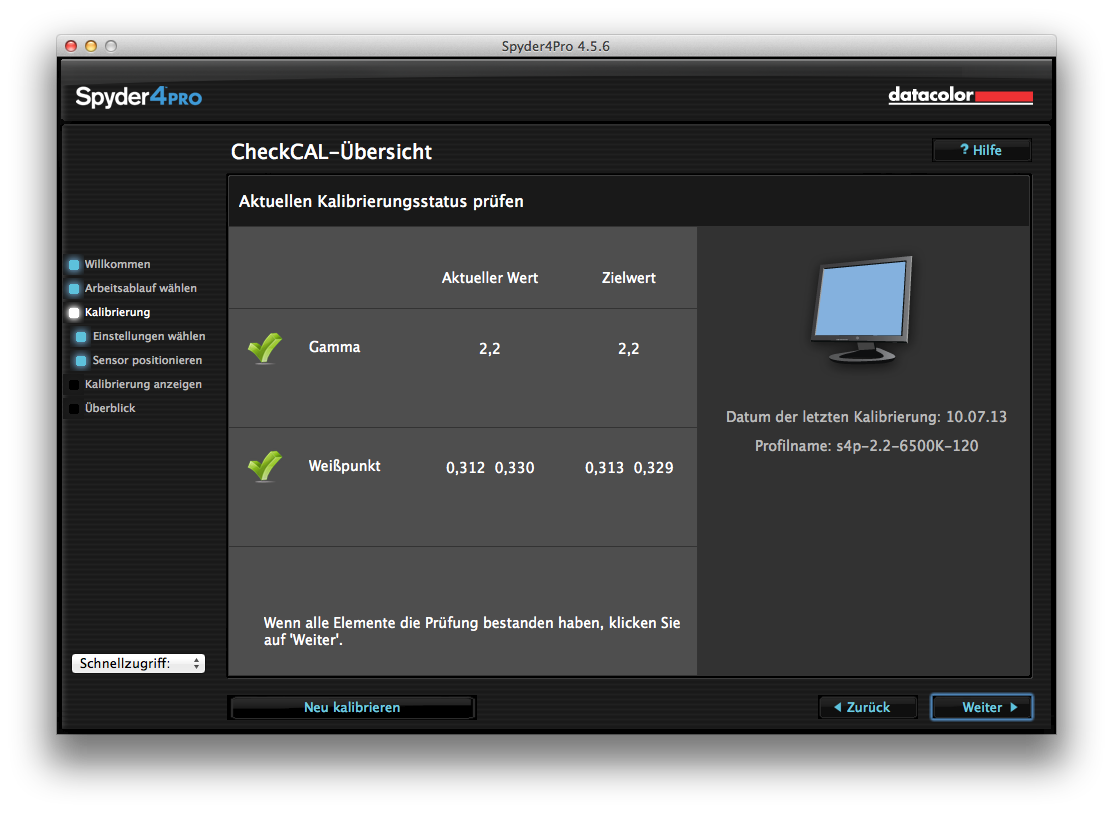Click the Spyder4PRO logo
Image resolution: width=1113 pixels, height=813 pixels.
click(138, 97)
